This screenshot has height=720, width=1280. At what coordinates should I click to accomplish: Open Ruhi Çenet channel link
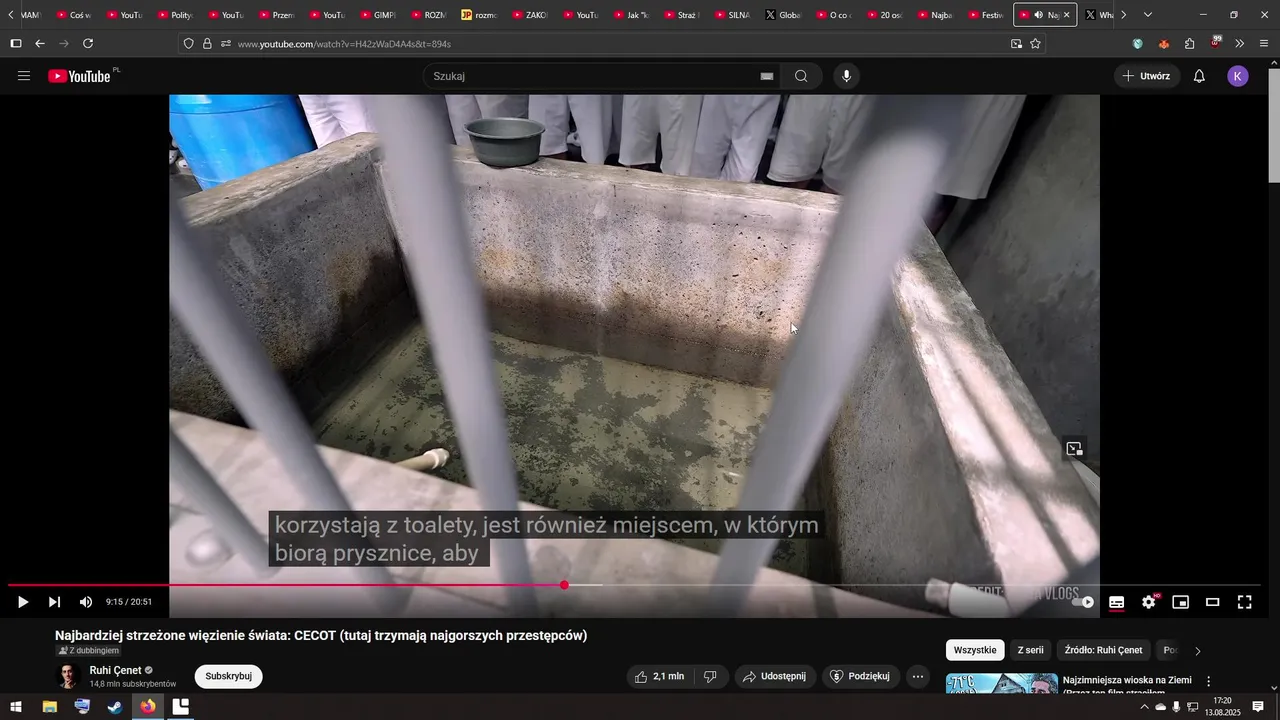pyautogui.click(x=116, y=670)
